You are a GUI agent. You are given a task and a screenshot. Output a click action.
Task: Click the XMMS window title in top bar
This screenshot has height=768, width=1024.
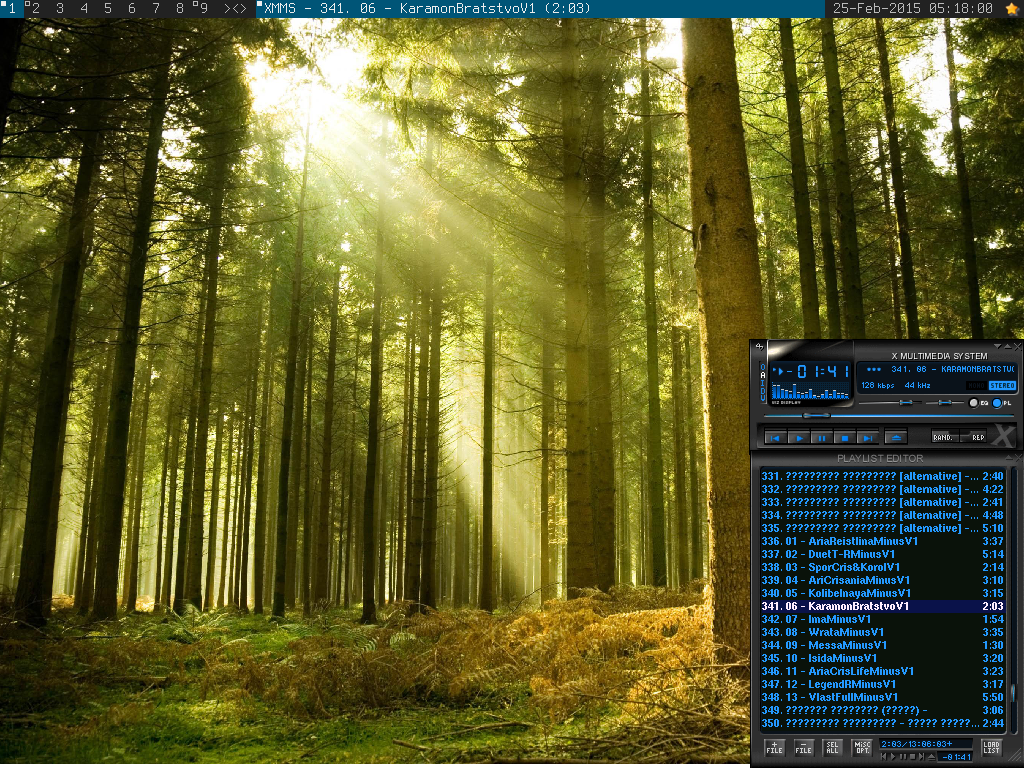coord(428,8)
